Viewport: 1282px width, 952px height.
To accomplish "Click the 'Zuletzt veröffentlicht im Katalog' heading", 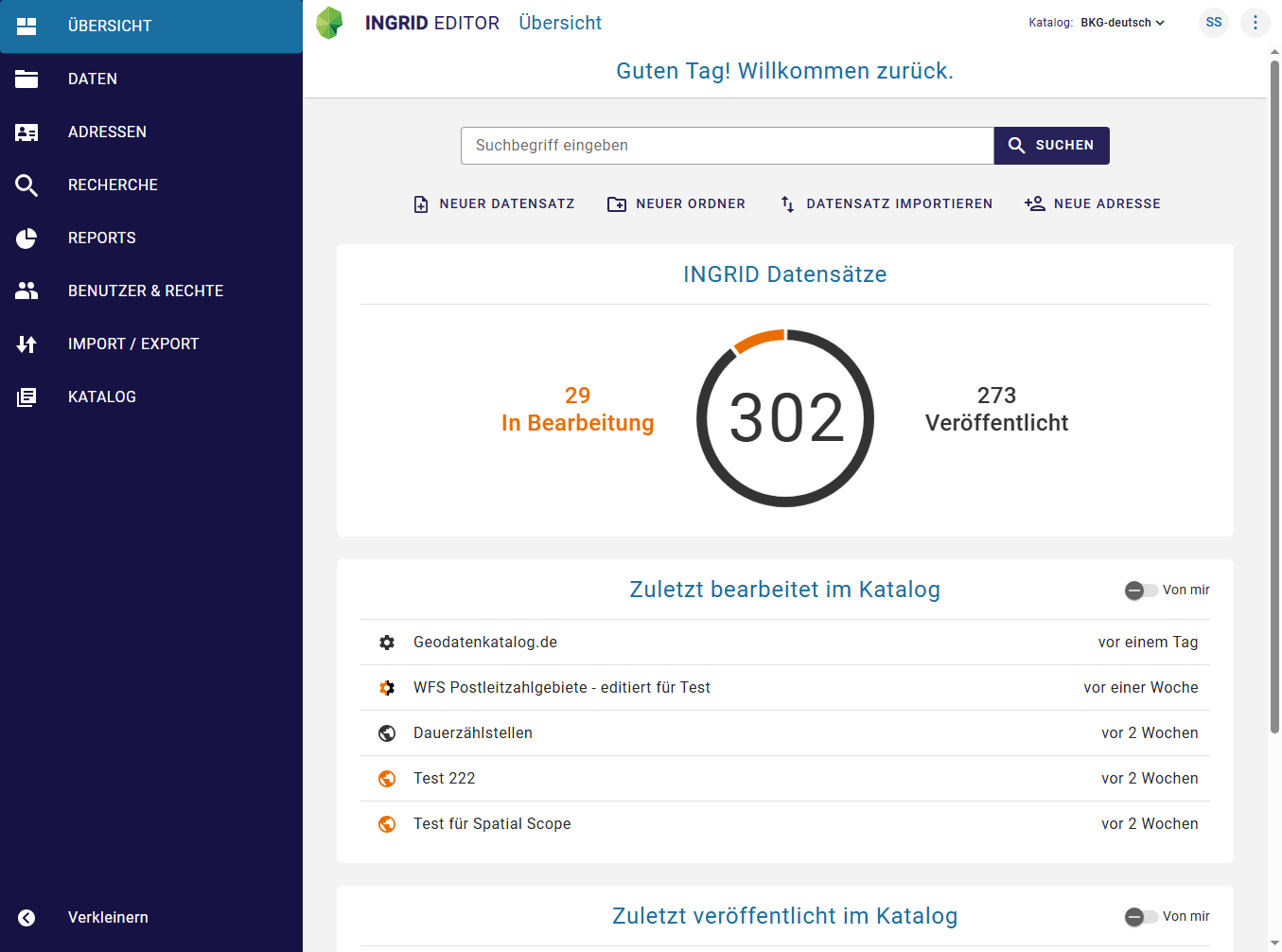I will point(785,916).
